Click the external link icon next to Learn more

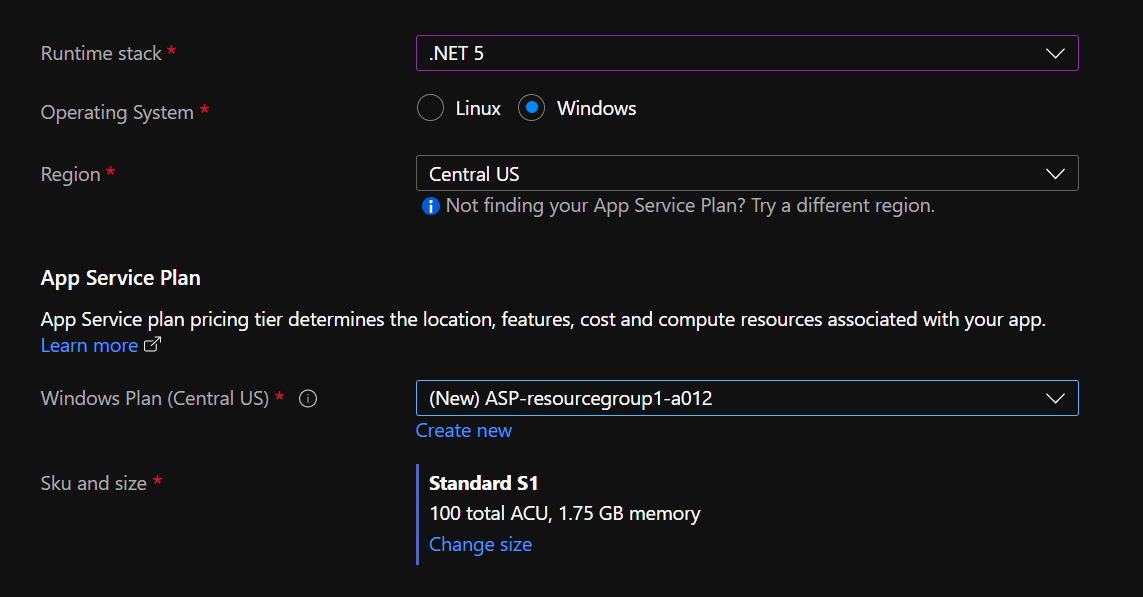click(x=150, y=345)
